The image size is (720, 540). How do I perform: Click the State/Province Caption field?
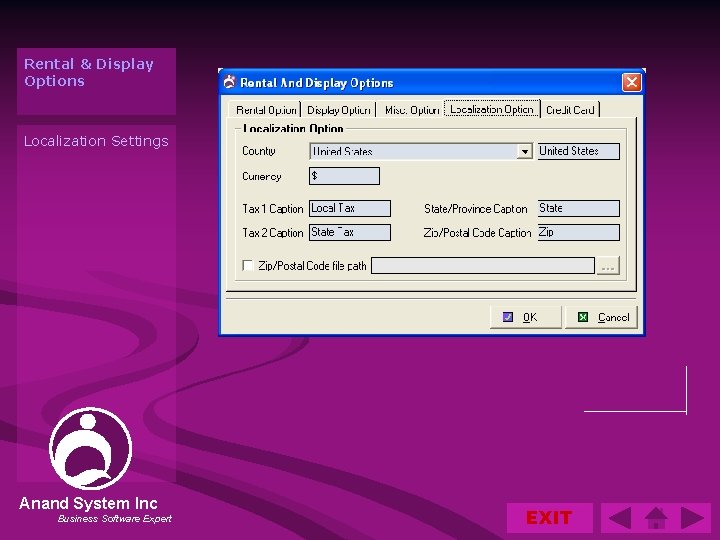[x=579, y=208]
